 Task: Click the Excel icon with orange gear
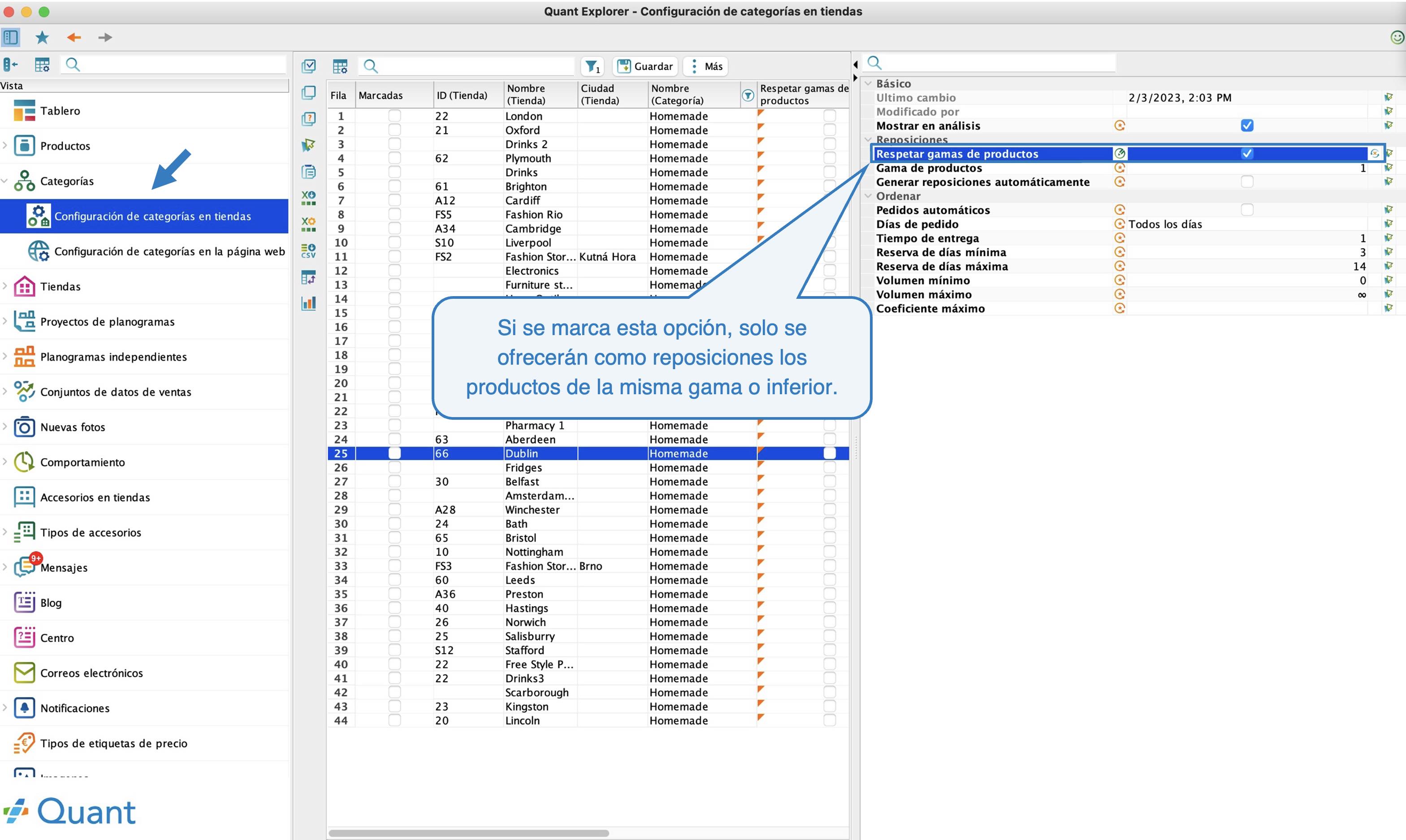[x=309, y=224]
